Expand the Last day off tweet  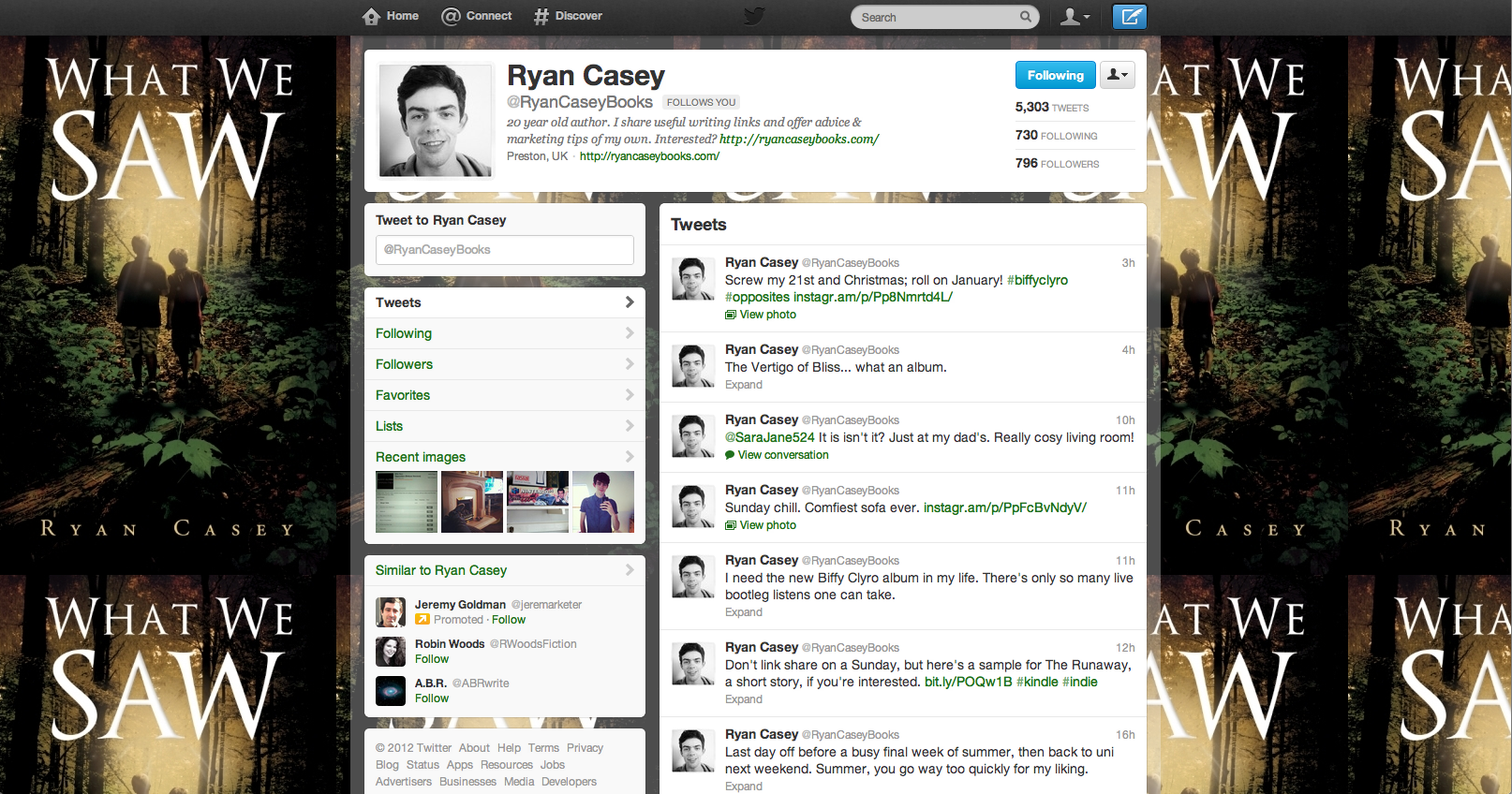tap(744, 787)
